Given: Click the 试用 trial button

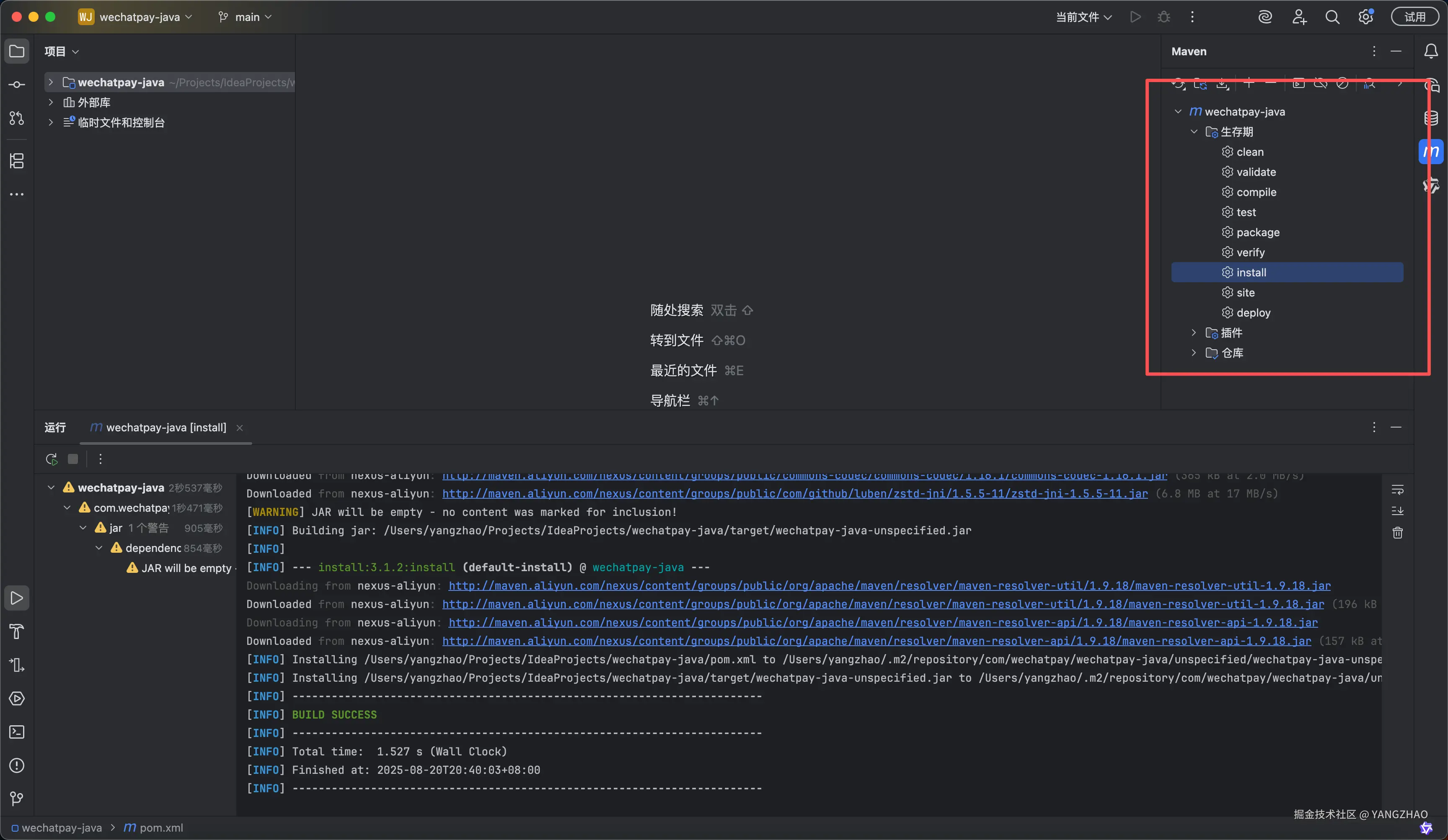Looking at the screenshot, I should coord(1414,17).
